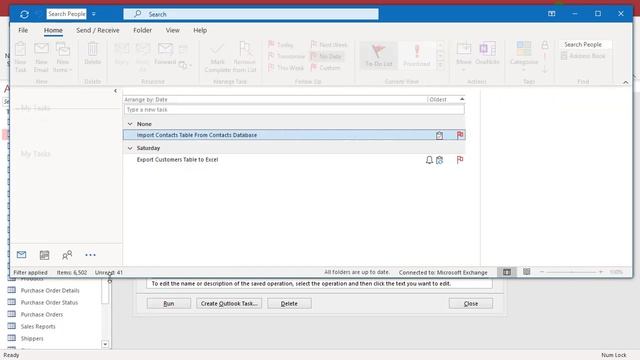Click Mark Complete checkmark icon

pos(218,57)
